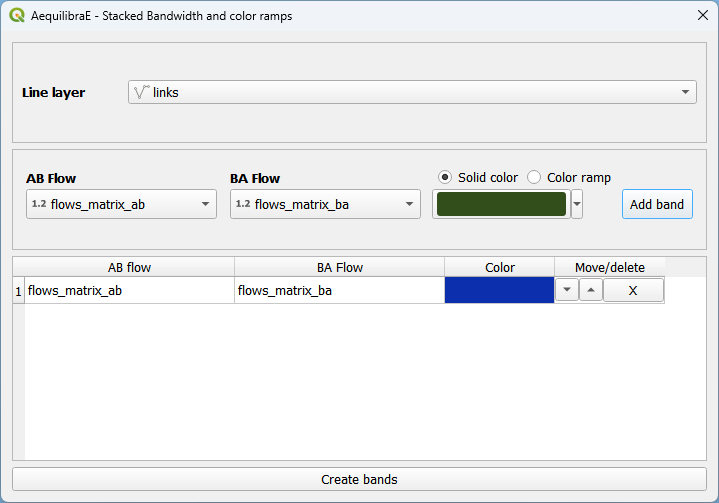Screen dimensions: 719x503
Task: Click the BA Flow column header
Action: click(339, 267)
